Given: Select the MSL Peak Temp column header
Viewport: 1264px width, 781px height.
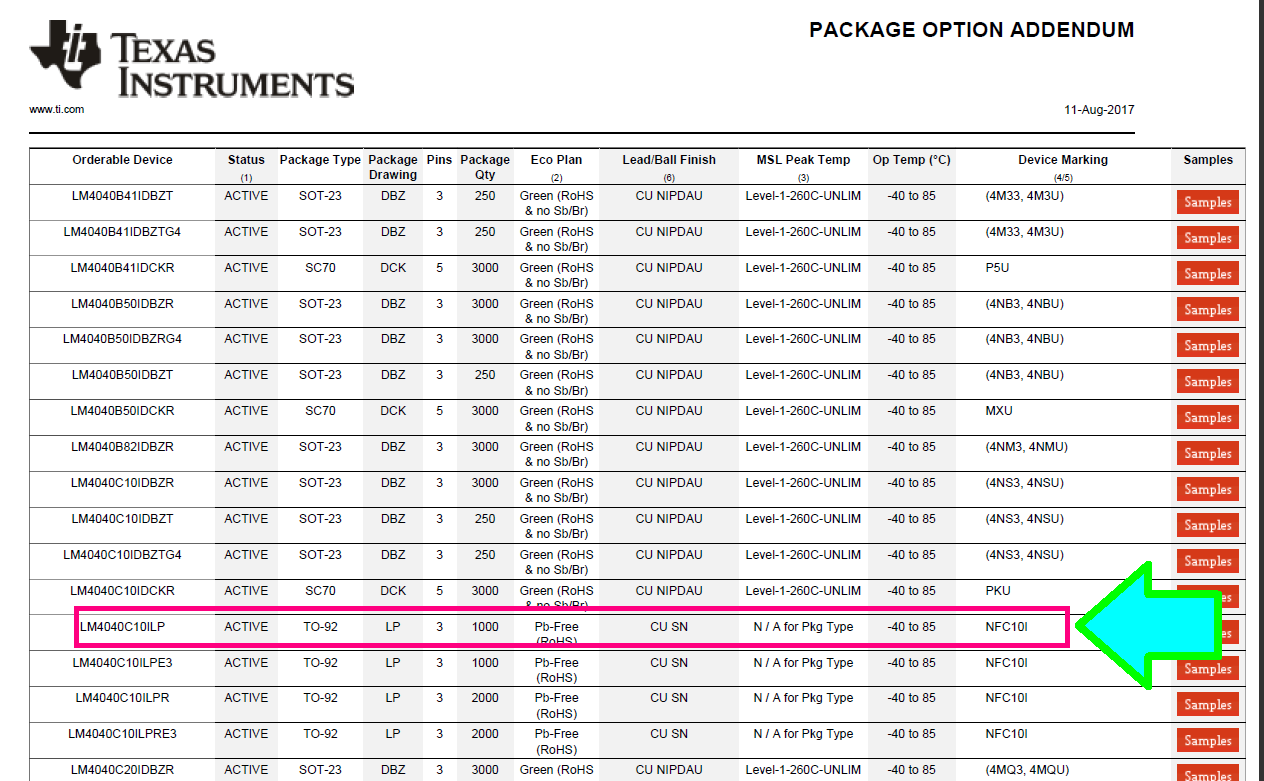Looking at the screenshot, I should (x=803, y=160).
